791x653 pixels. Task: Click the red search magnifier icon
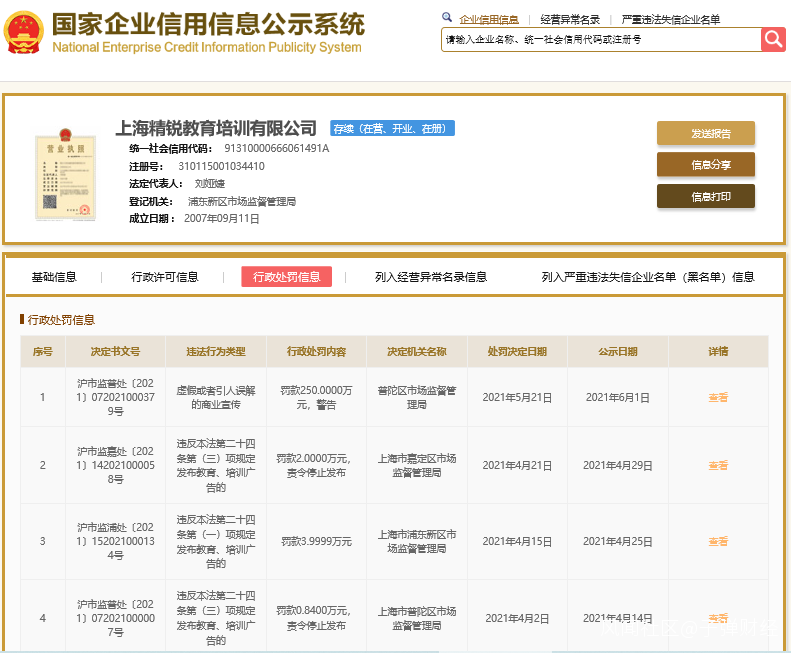(x=773, y=39)
